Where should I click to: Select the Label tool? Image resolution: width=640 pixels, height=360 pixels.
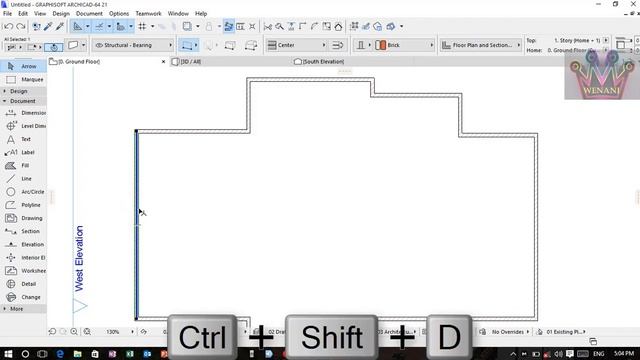tap(24, 152)
